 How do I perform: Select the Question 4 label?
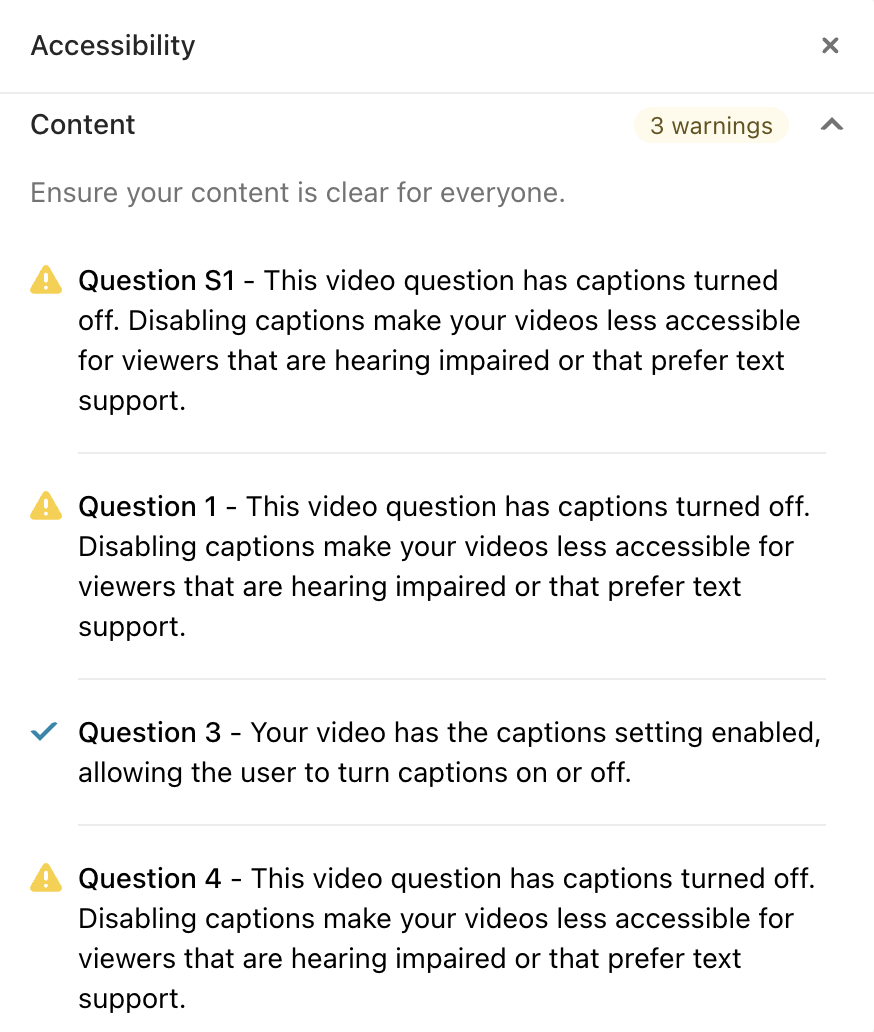tap(149, 878)
